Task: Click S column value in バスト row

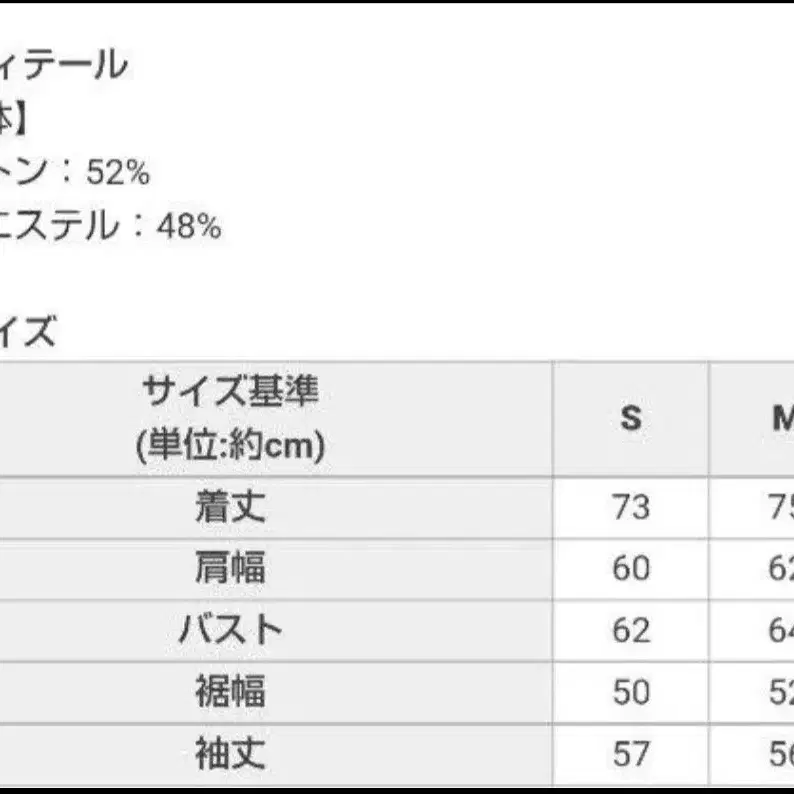Action: pyautogui.click(x=630, y=630)
